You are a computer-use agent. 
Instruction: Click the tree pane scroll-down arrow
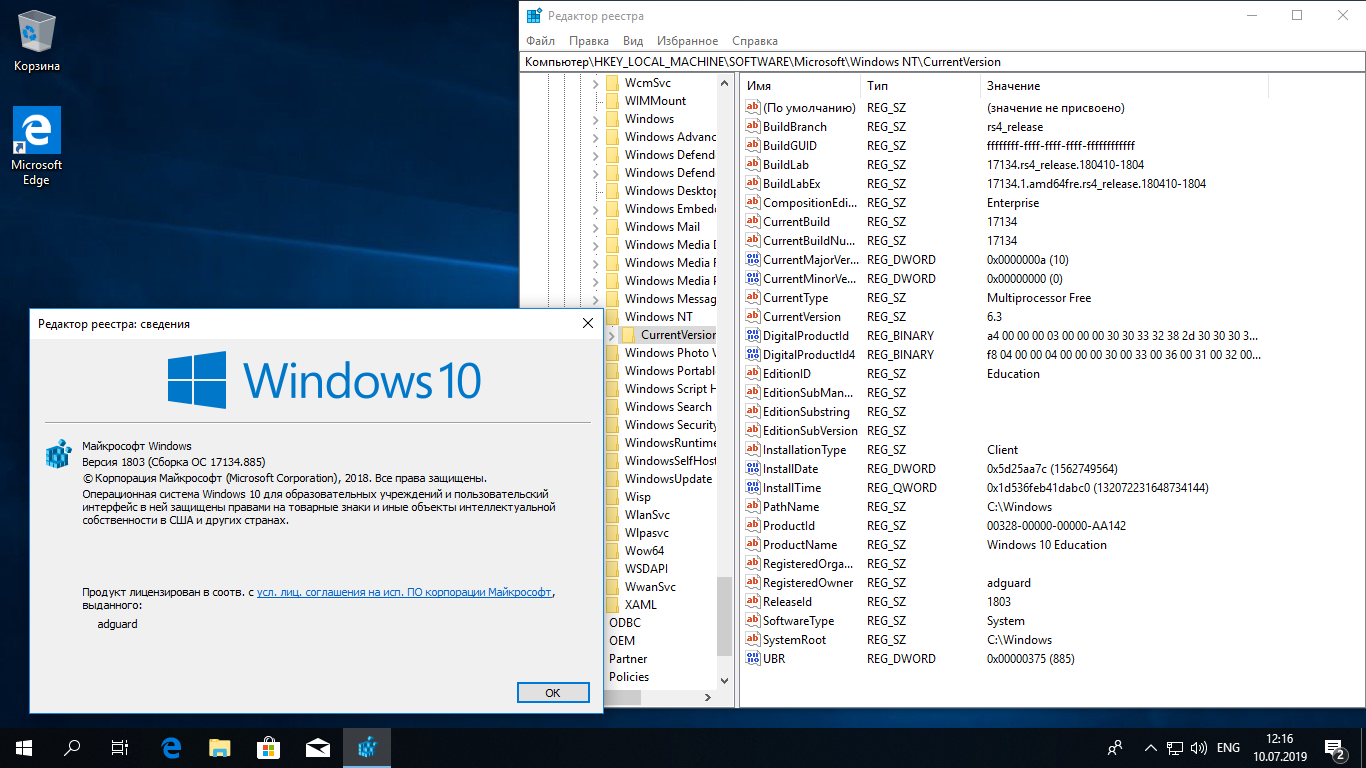click(726, 680)
